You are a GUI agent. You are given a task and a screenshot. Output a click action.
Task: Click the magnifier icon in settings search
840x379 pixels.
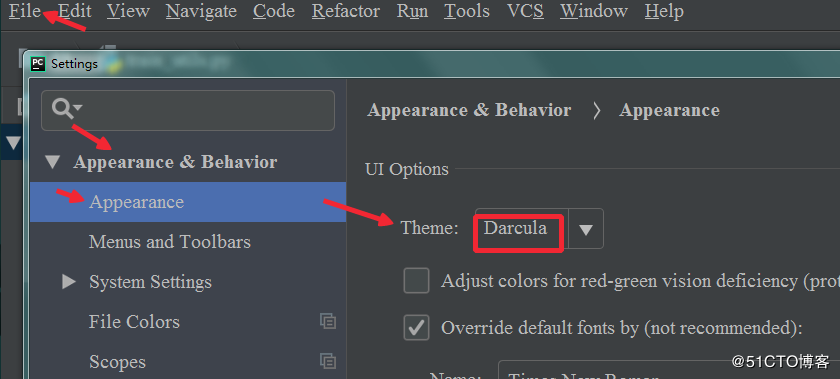point(63,109)
